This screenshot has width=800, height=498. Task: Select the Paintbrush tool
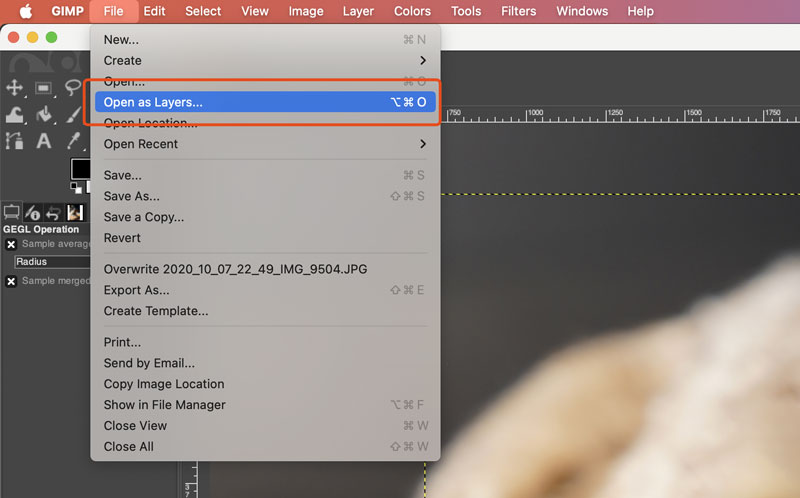[x=73, y=115]
